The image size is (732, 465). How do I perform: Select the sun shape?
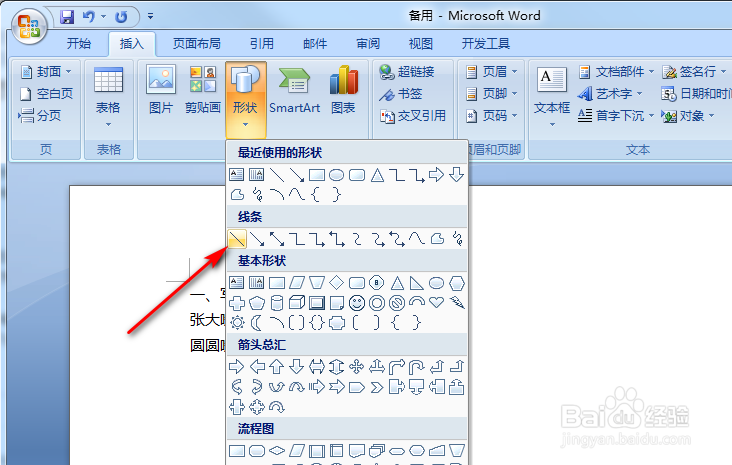[x=237, y=323]
